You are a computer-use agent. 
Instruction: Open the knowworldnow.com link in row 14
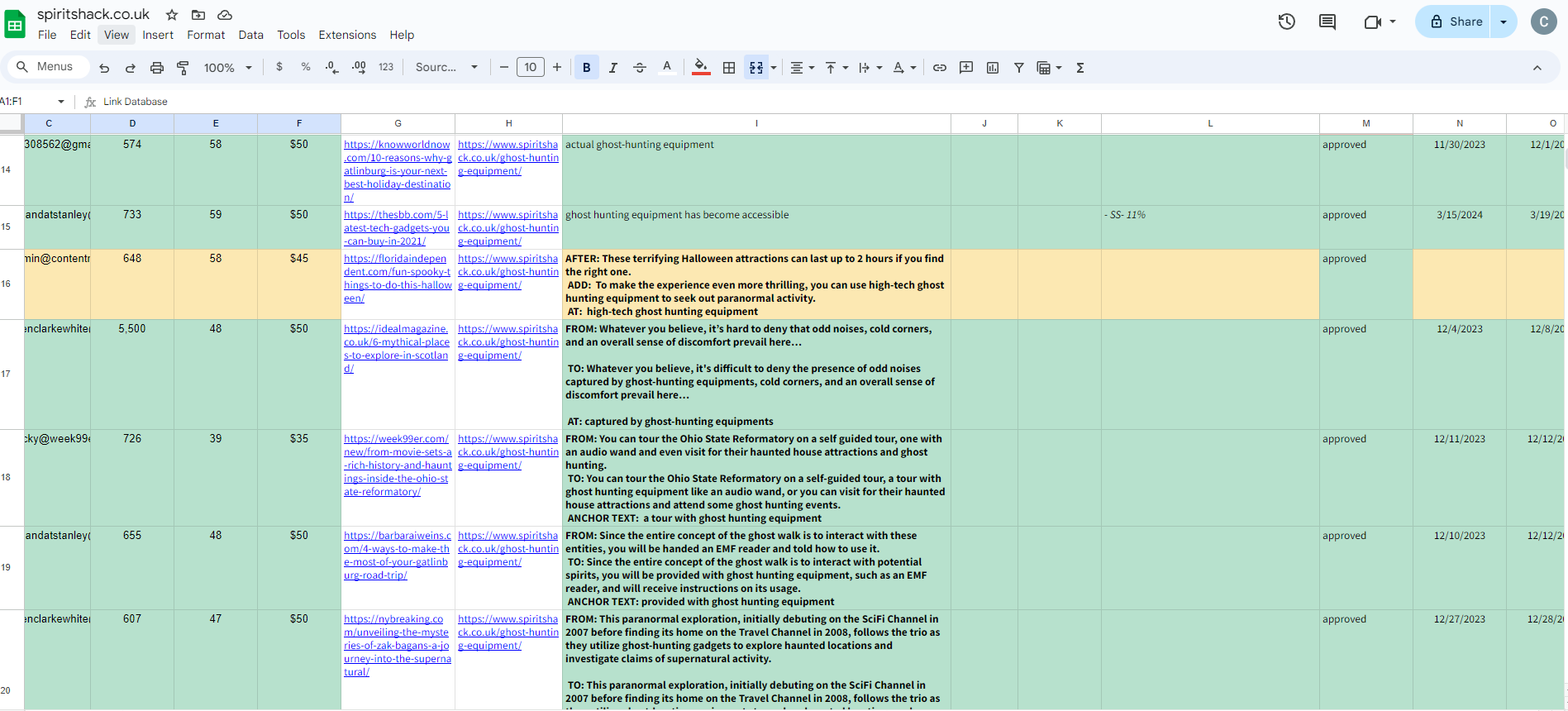pyautogui.click(x=398, y=171)
